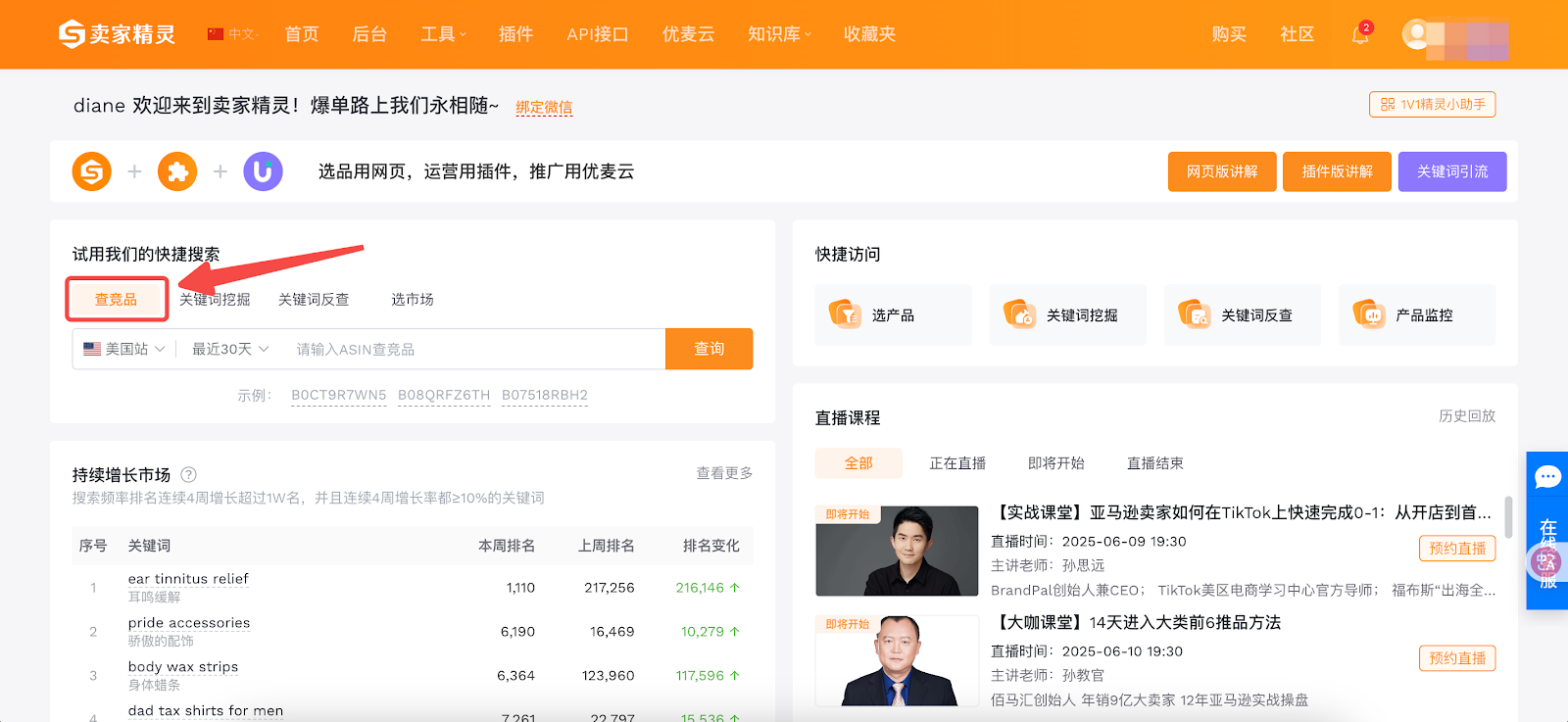Open 插件 in navigation
Screen dimensions: 1568x722
point(515,34)
